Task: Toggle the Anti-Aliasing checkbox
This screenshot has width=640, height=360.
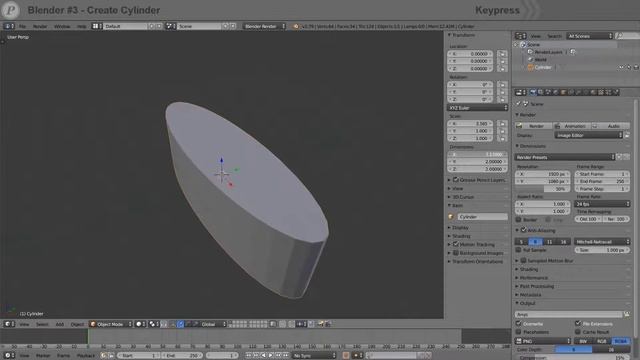Action: (524, 230)
